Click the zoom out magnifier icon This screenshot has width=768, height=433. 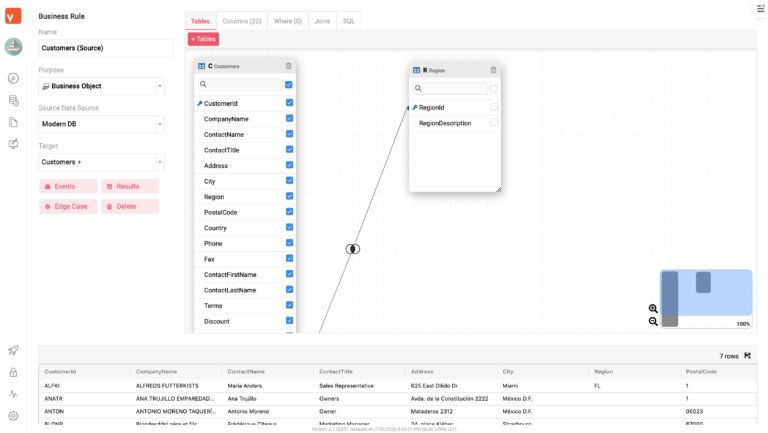[653, 321]
